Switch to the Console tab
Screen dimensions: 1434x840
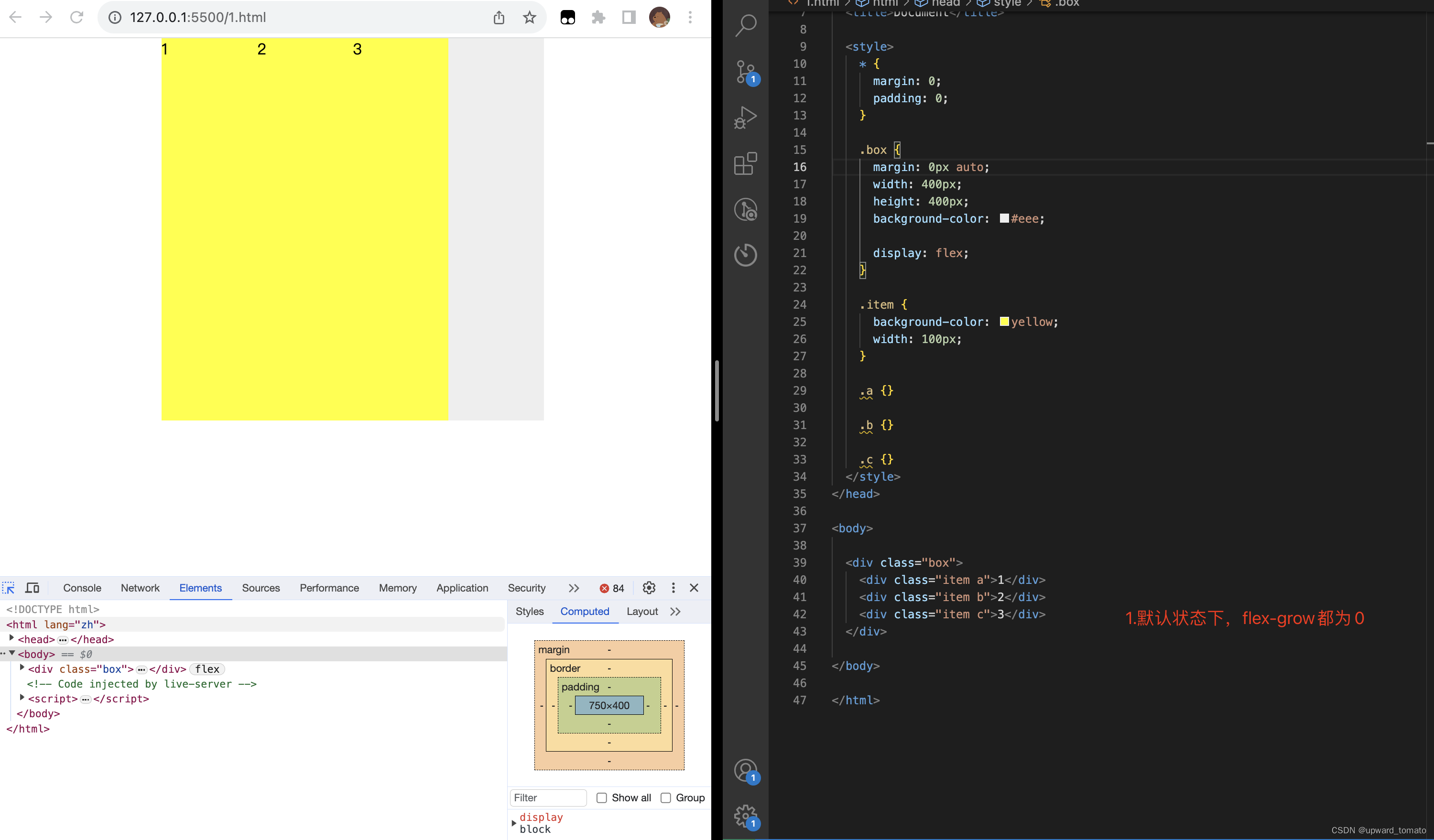point(82,588)
